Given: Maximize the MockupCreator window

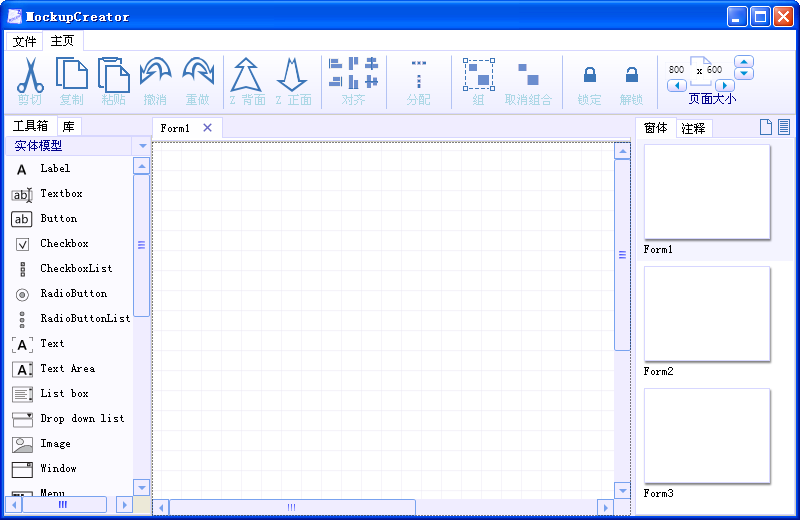Looking at the screenshot, I should point(760,17).
